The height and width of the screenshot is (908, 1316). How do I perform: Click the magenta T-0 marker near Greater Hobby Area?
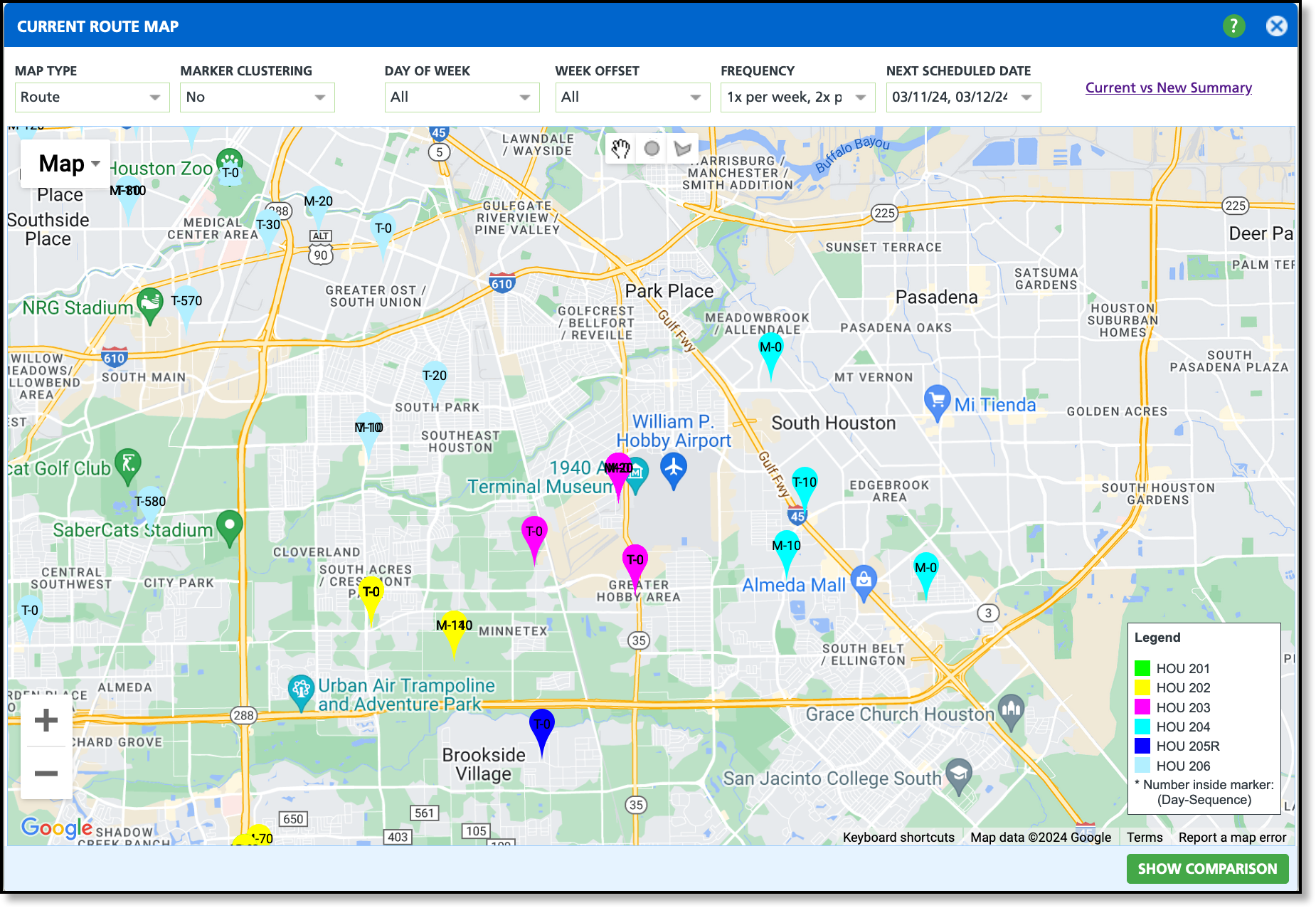[x=635, y=567]
